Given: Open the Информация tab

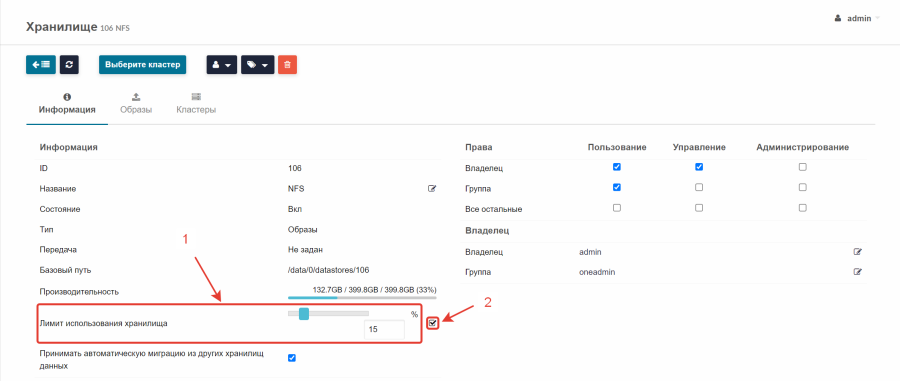Looking at the screenshot, I should pyautogui.click(x=67, y=104).
